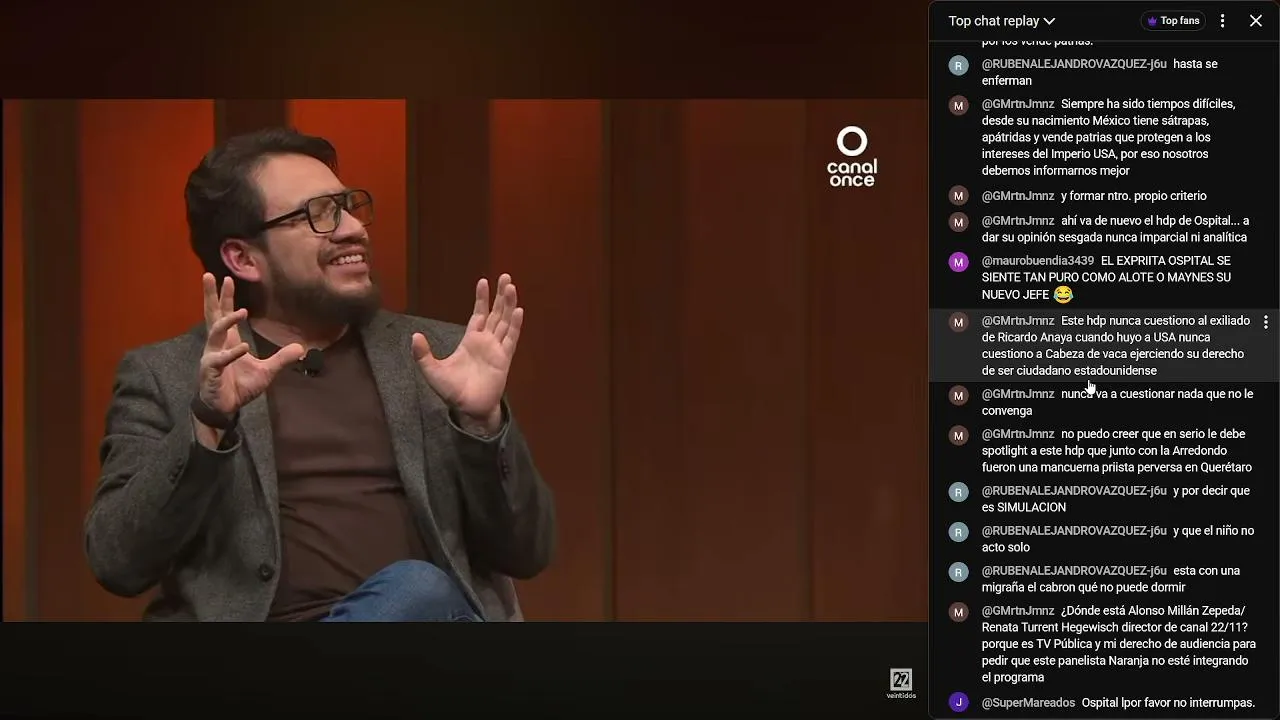
Task: Click avatar beside "Este hdp nunca cuestiono" message
Action: (959, 322)
